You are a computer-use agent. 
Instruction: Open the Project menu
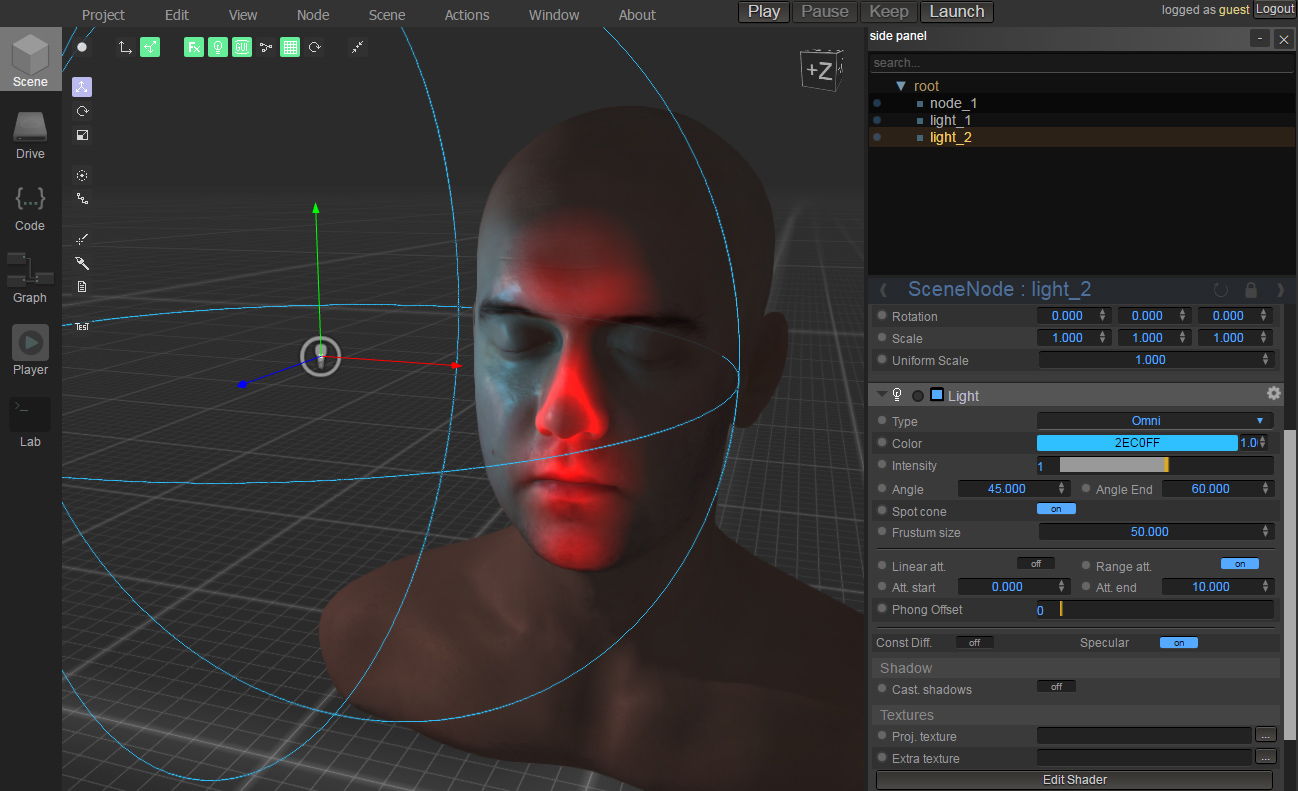[x=104, y=15]
